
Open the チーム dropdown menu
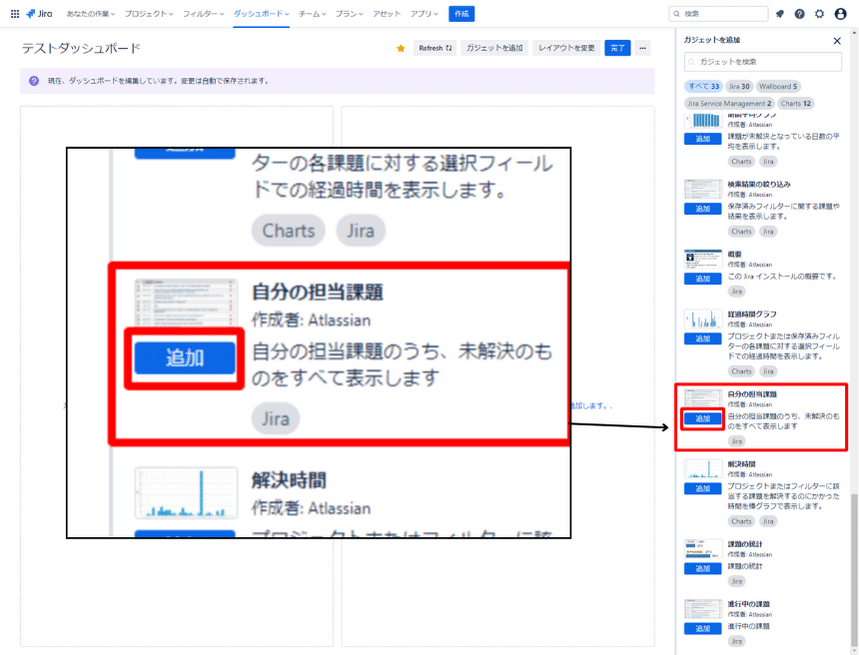[x=312, y=14]
